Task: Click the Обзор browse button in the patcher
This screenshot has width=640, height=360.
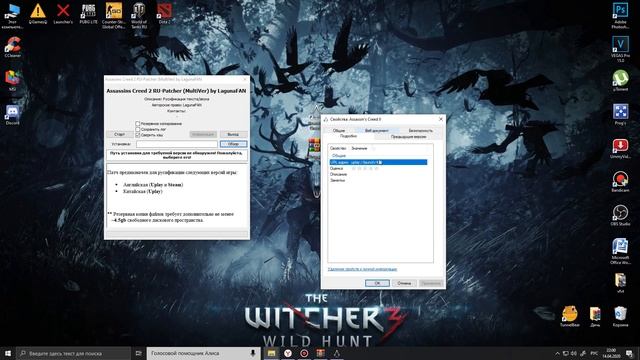Action: click(233, 144)
